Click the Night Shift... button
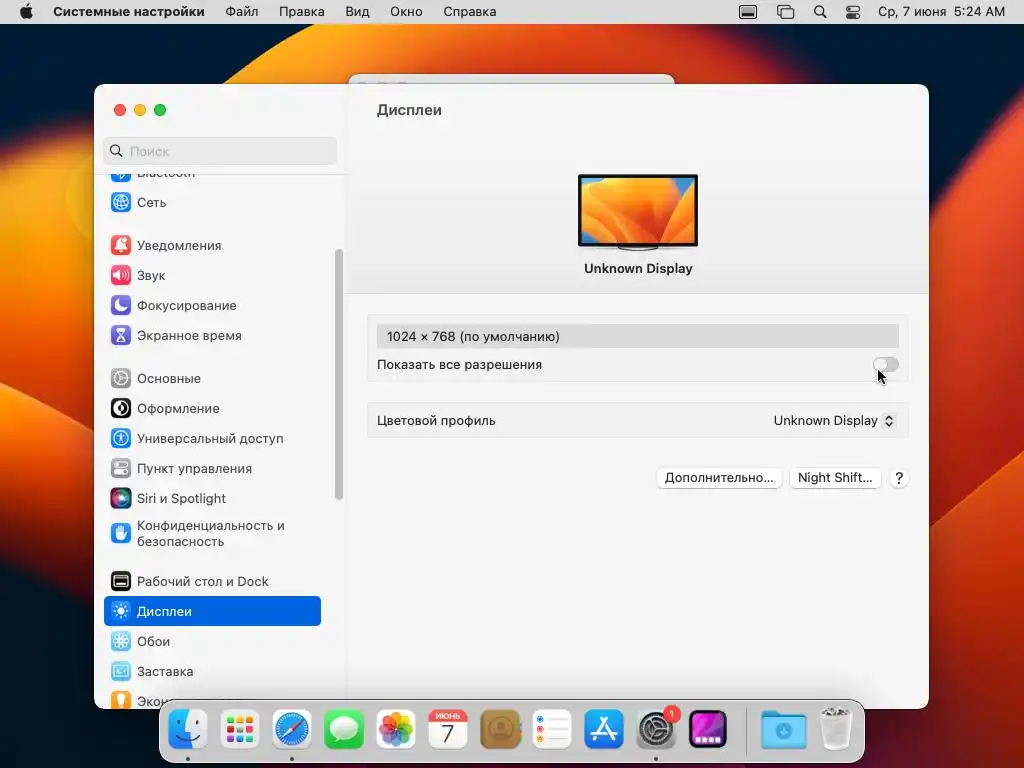This screenshot has height=768, width=1024. pos(835,477)
